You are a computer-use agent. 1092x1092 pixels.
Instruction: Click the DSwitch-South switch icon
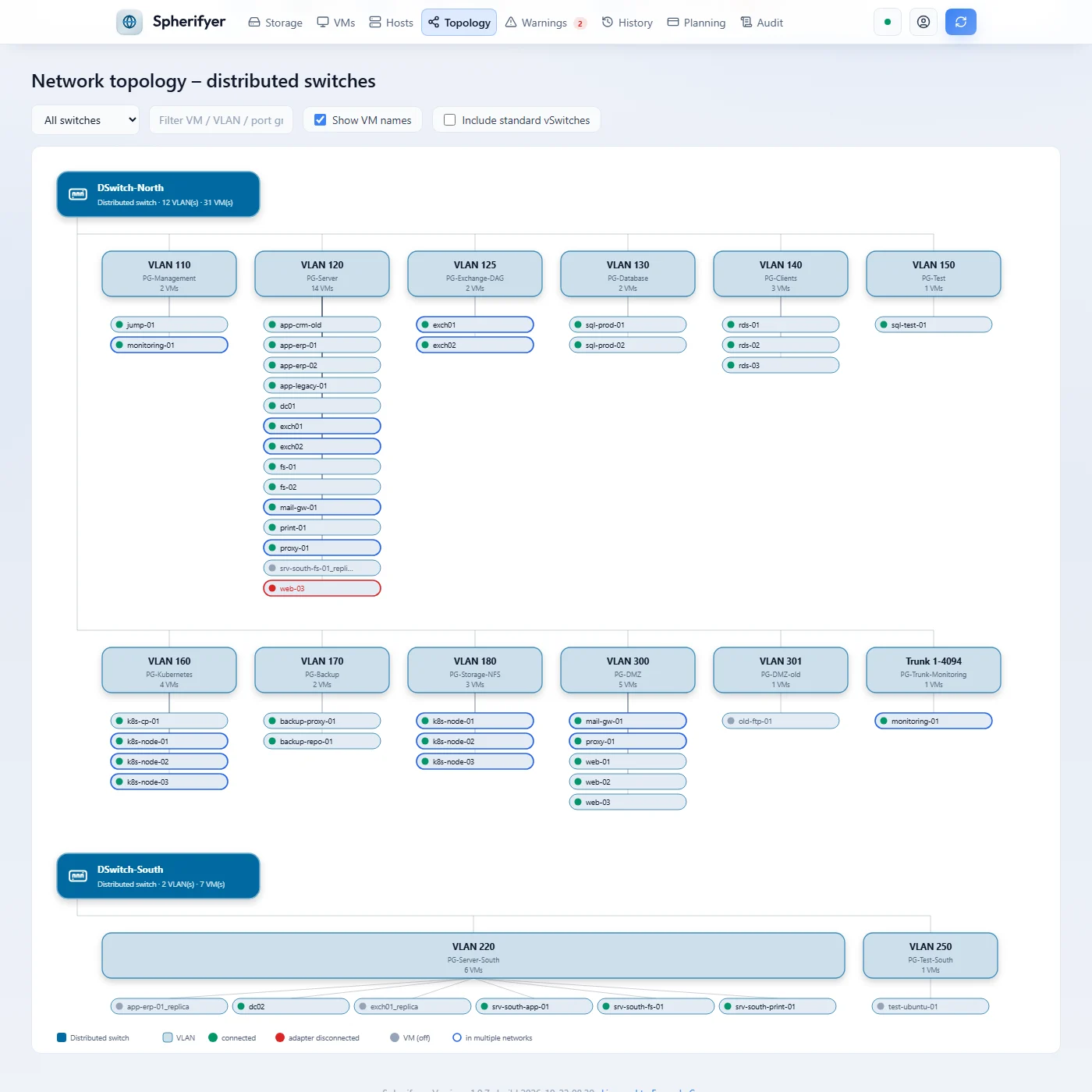click(x=78, y=876)
